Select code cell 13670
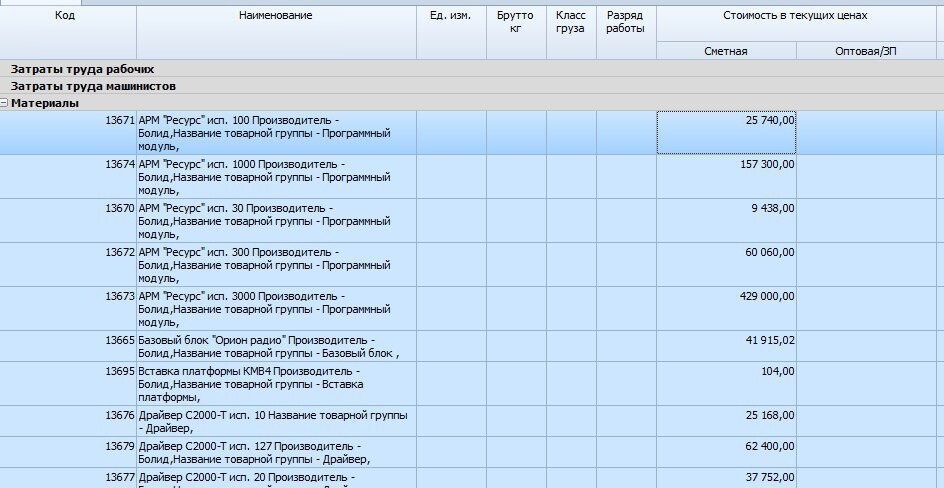Viewport: 944px width, 488px height. pos(68,220)
